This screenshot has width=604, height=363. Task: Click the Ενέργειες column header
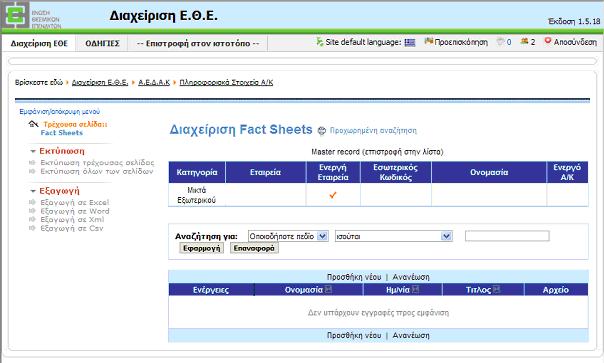[211, 290]
